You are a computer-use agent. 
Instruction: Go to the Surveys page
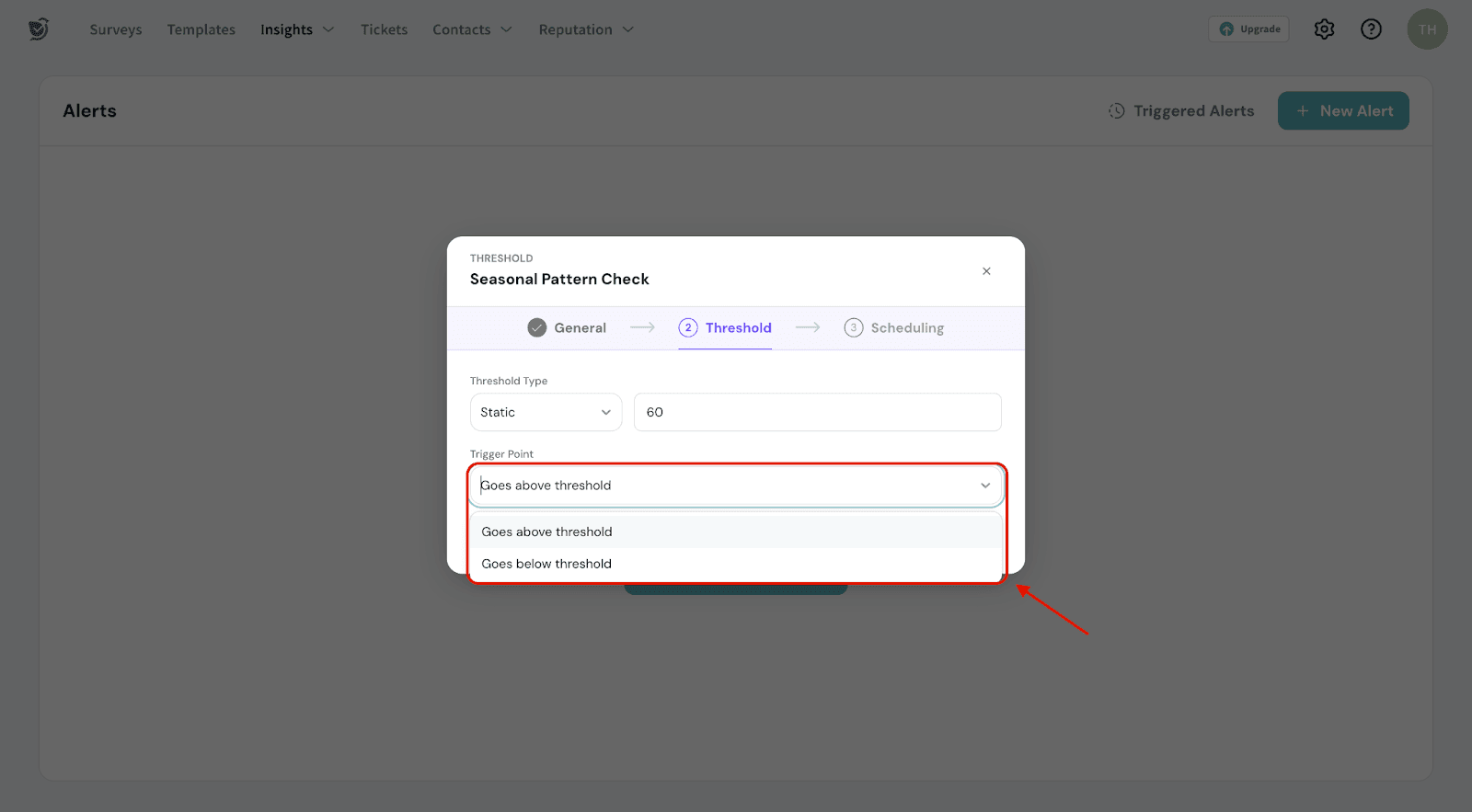click(116, 29)
